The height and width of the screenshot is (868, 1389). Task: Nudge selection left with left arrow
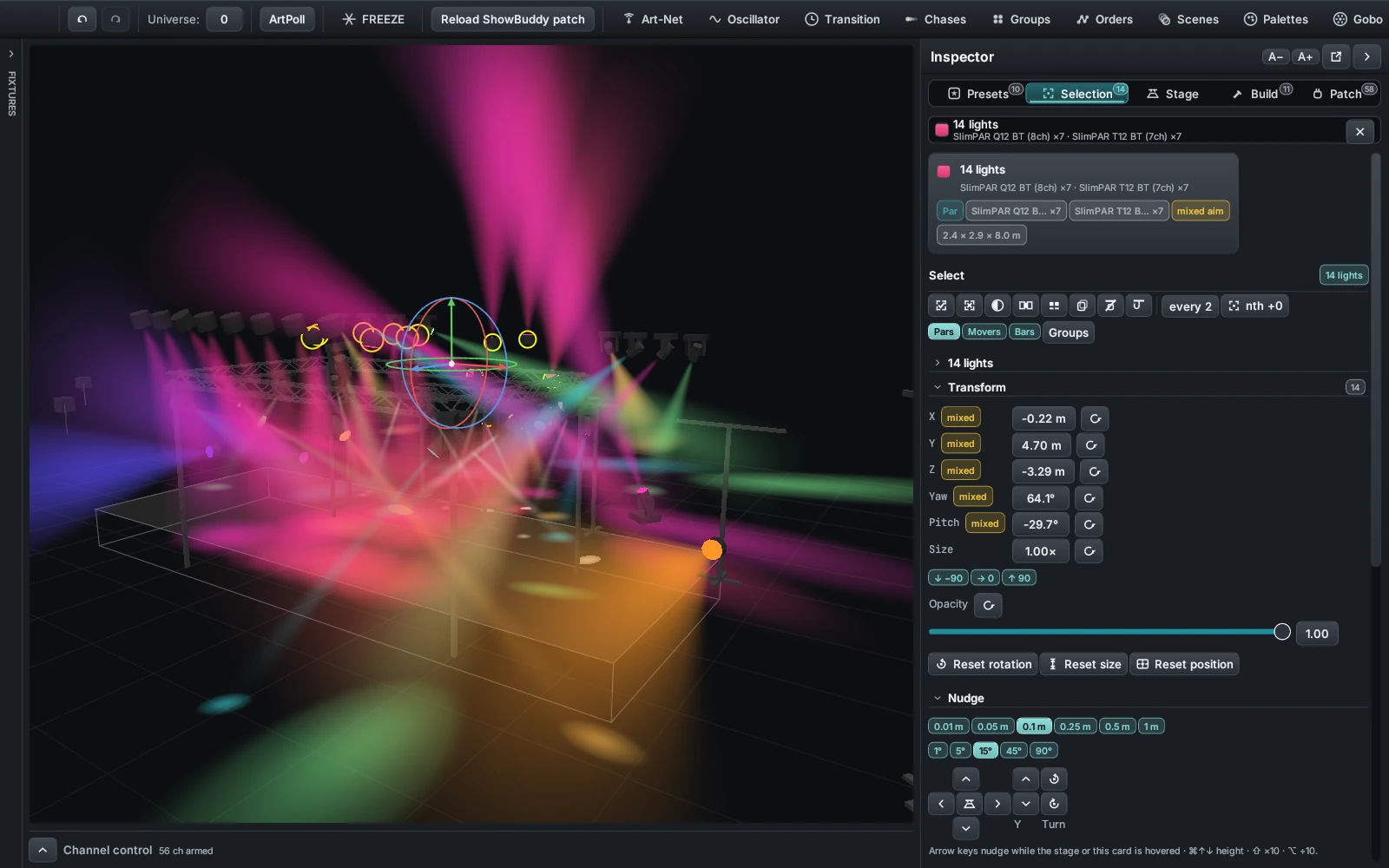pos(941,804)
